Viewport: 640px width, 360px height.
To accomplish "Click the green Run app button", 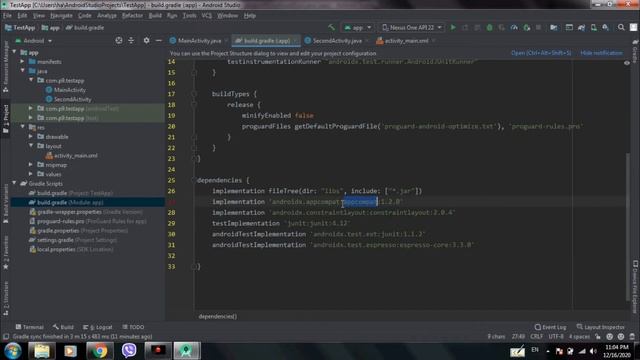I will coord(453,27).
